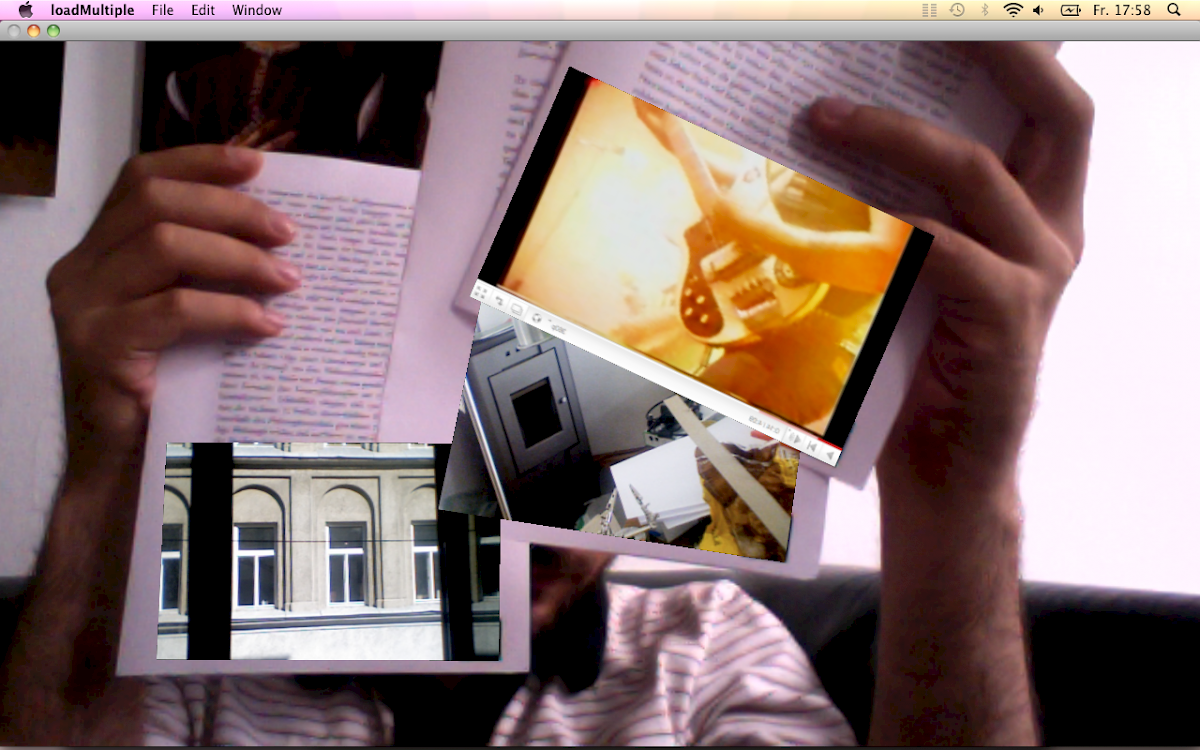
Task: Open the Time Machine menu icon
Action: point(957,10)
